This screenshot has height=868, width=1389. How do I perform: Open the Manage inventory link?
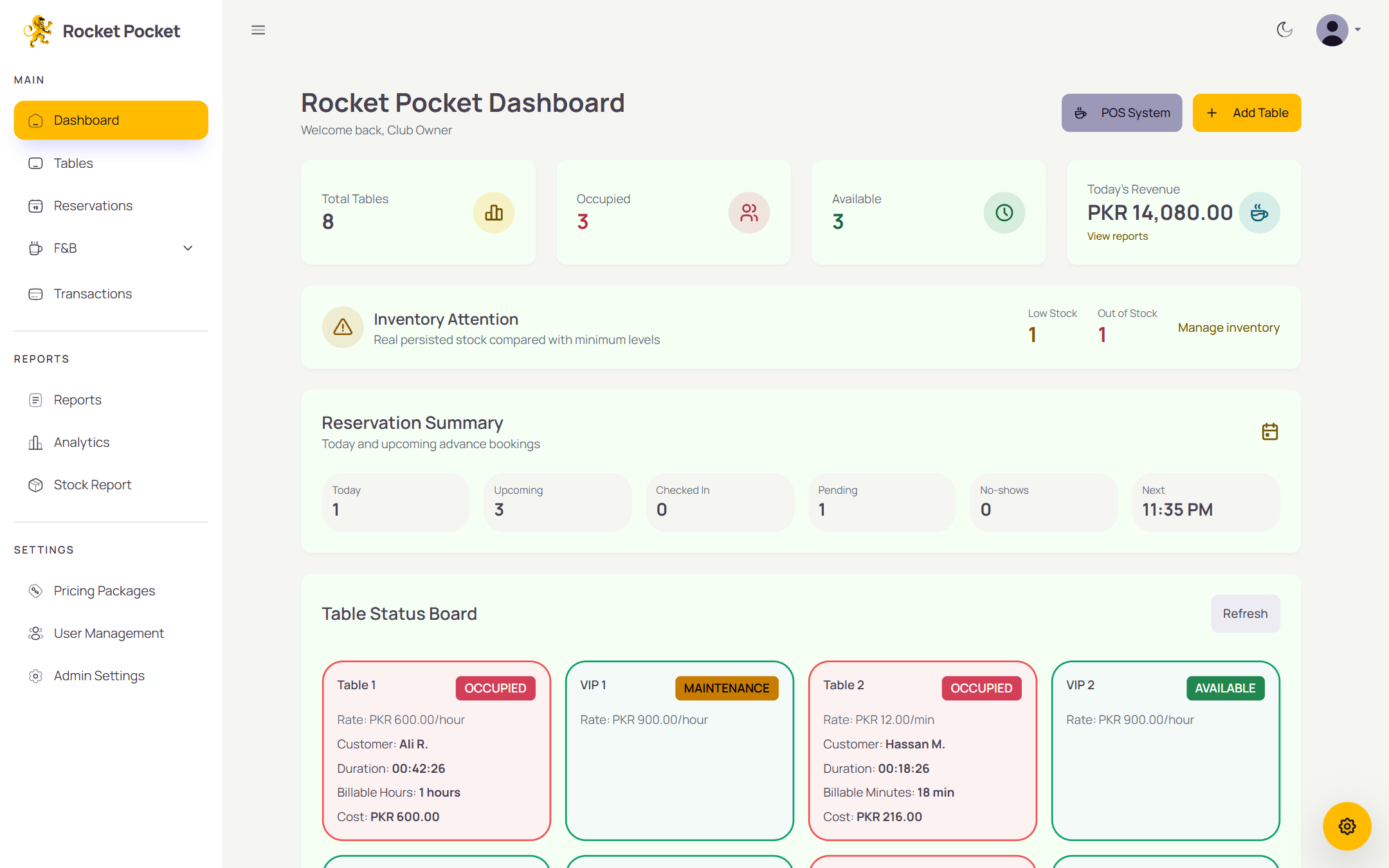1228,327
